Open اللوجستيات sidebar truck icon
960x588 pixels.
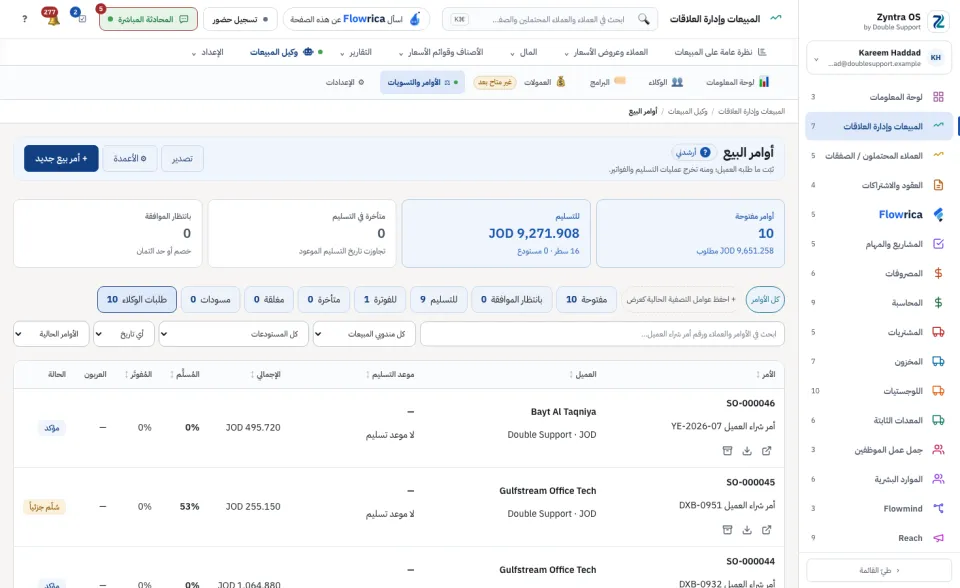[938, 391]
